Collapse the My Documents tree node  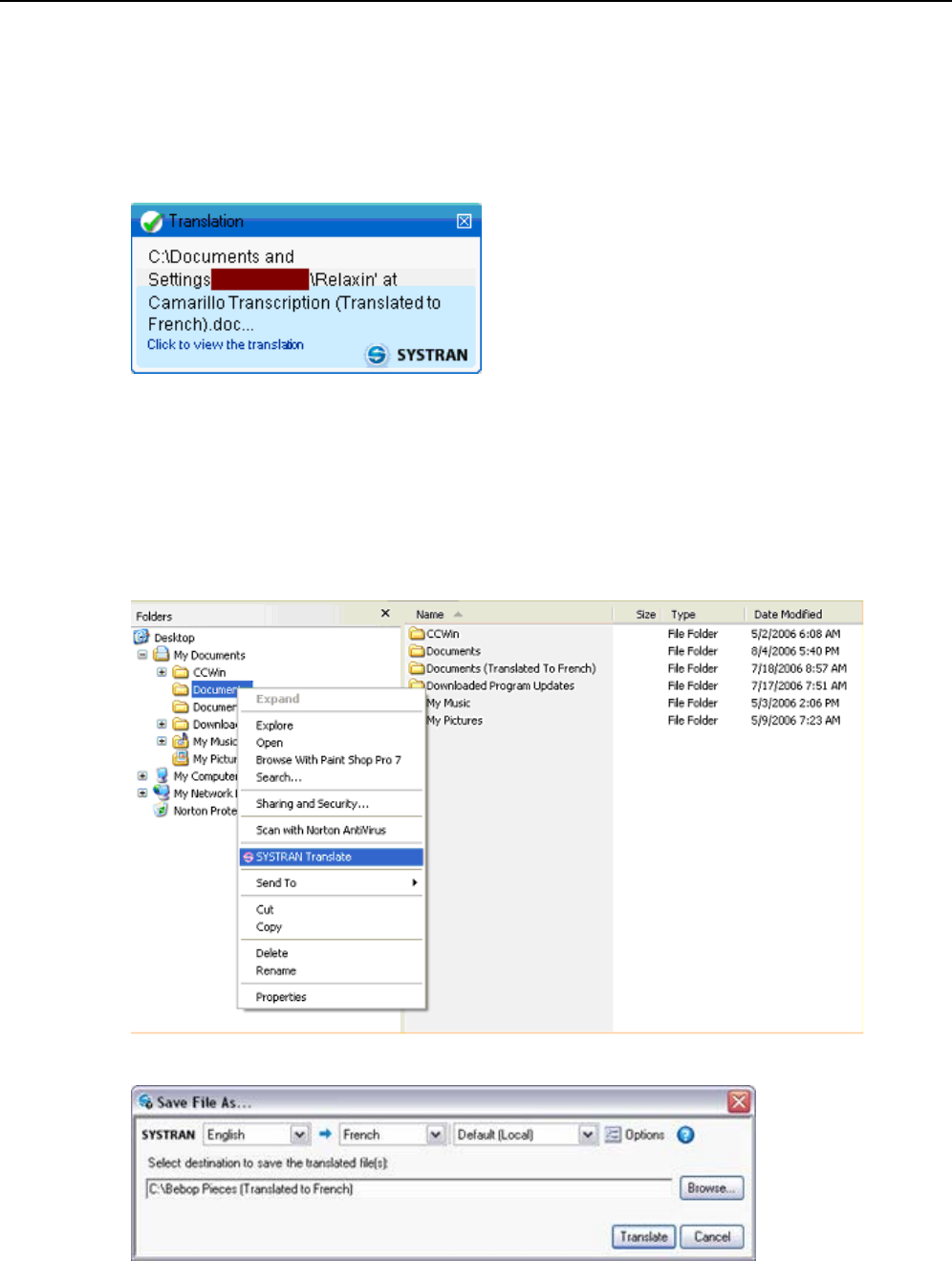[142, 655]
